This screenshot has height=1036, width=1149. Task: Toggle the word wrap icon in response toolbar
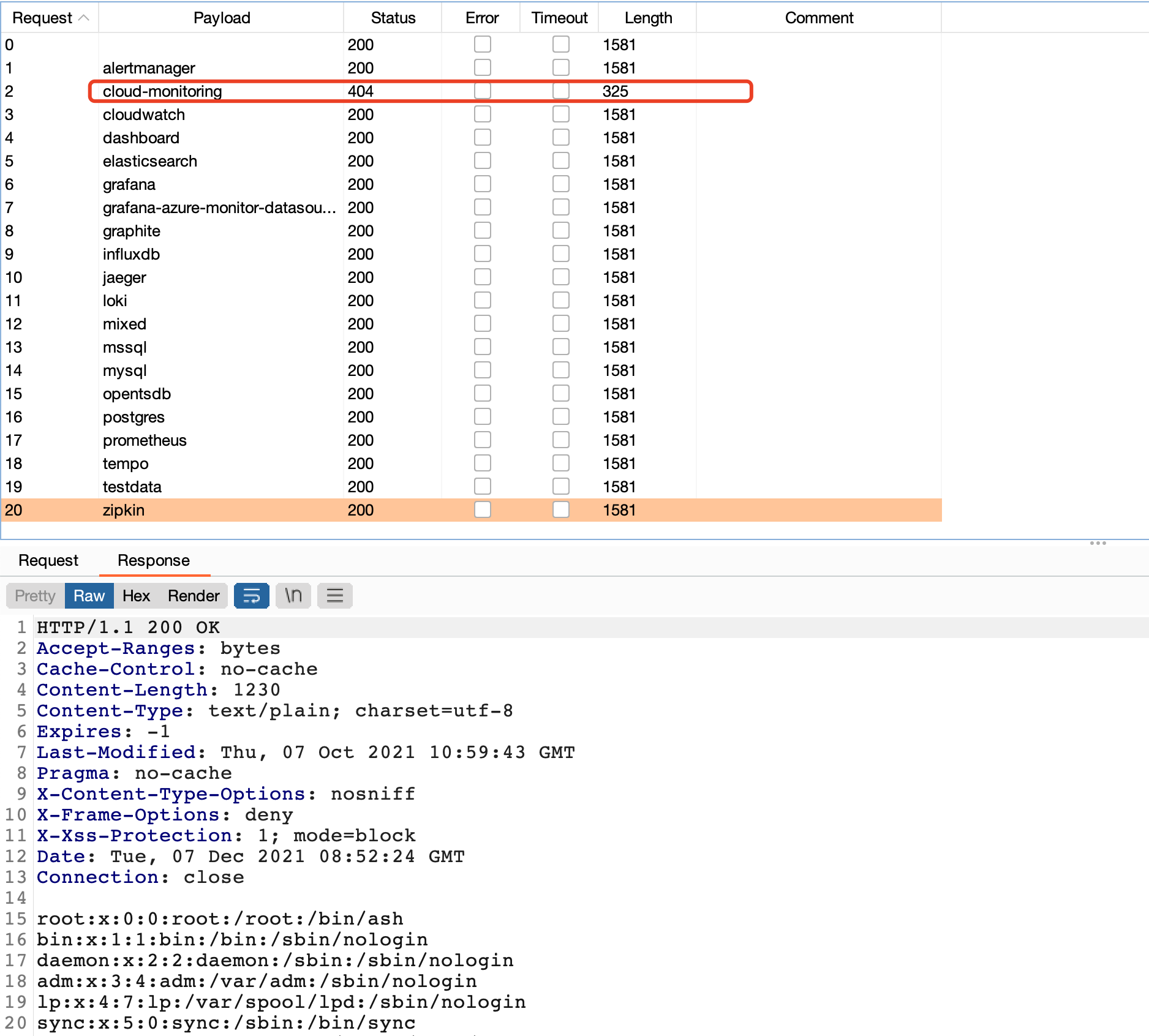pos(252,596)
